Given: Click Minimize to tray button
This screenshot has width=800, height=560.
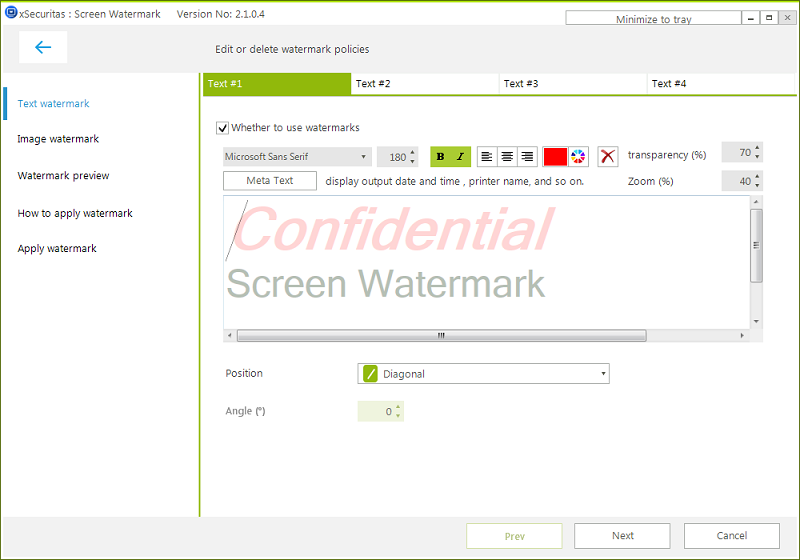Looking at the screenshot, I should coord(653,19).
